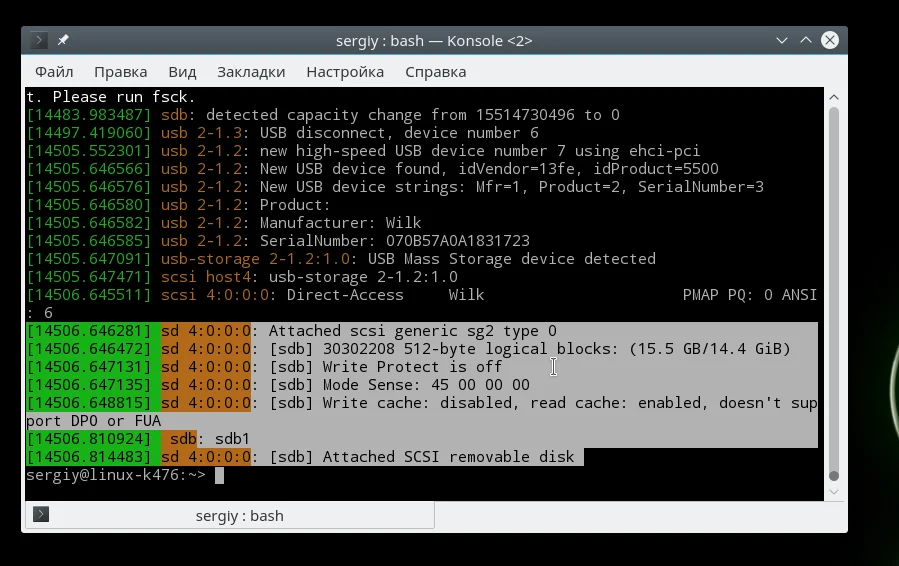This screenshot has height=566, width=899.
Task: Click the '30302208 512-byte logical blocks' line
Action: pyautogui.click(x=408, y=349)
